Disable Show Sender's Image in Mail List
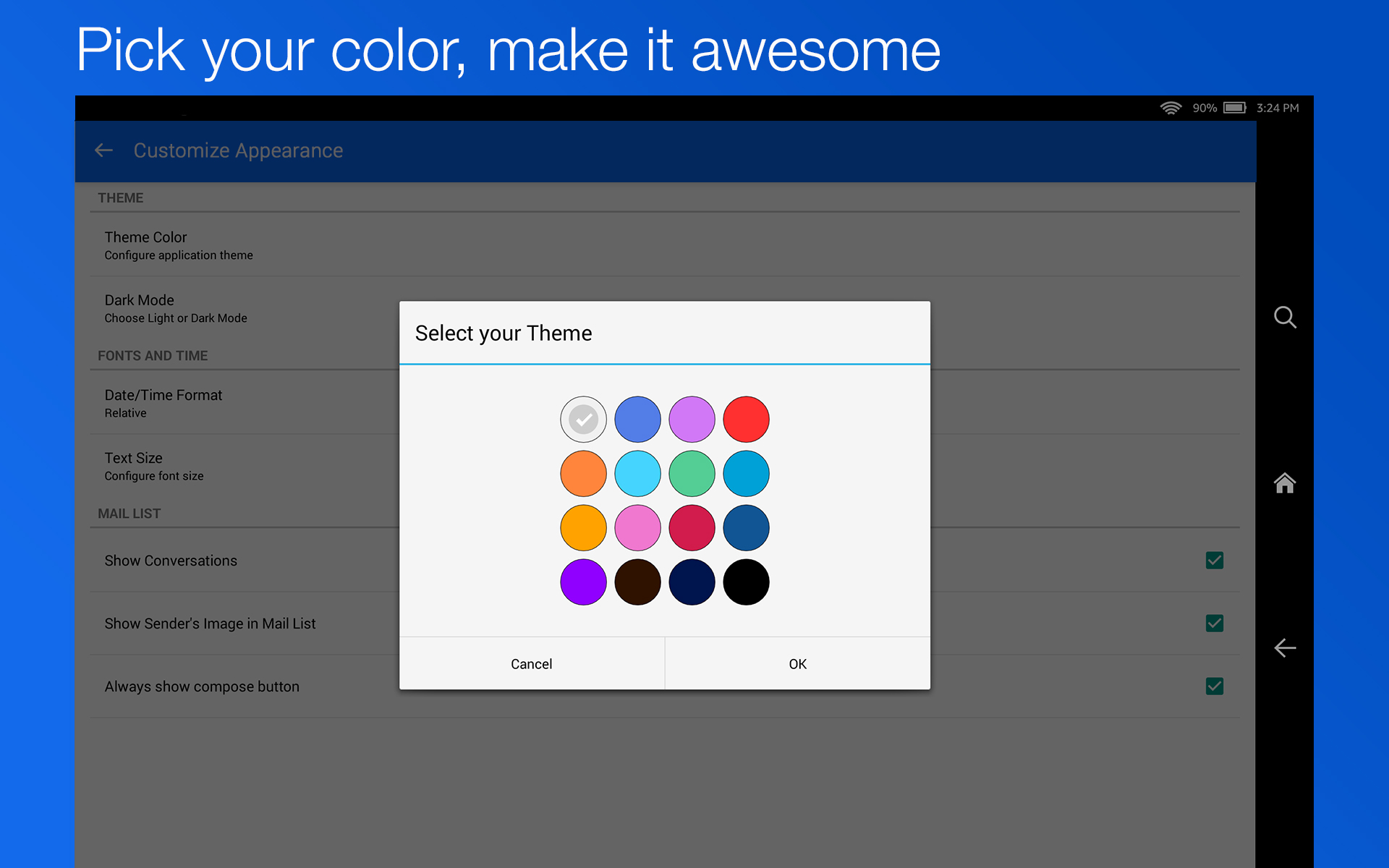 point(1215,623)
